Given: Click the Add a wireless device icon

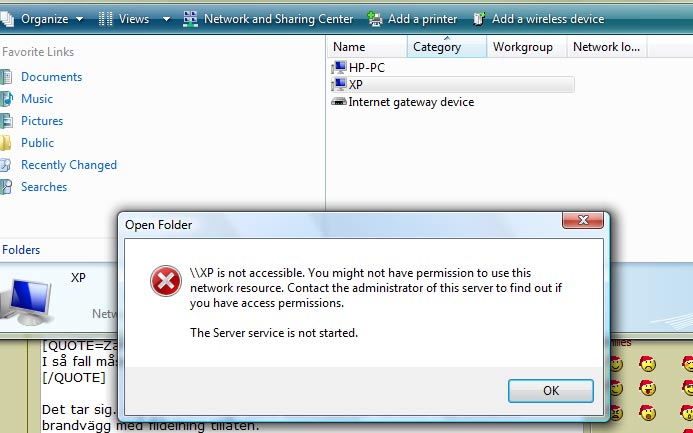Looking at the screenshot, I should 479,19.
